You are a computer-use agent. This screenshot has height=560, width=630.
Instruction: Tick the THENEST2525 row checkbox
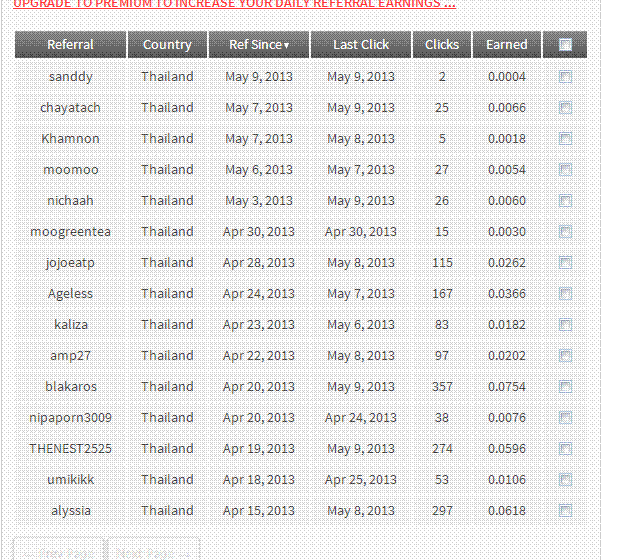tap(565, 449)
